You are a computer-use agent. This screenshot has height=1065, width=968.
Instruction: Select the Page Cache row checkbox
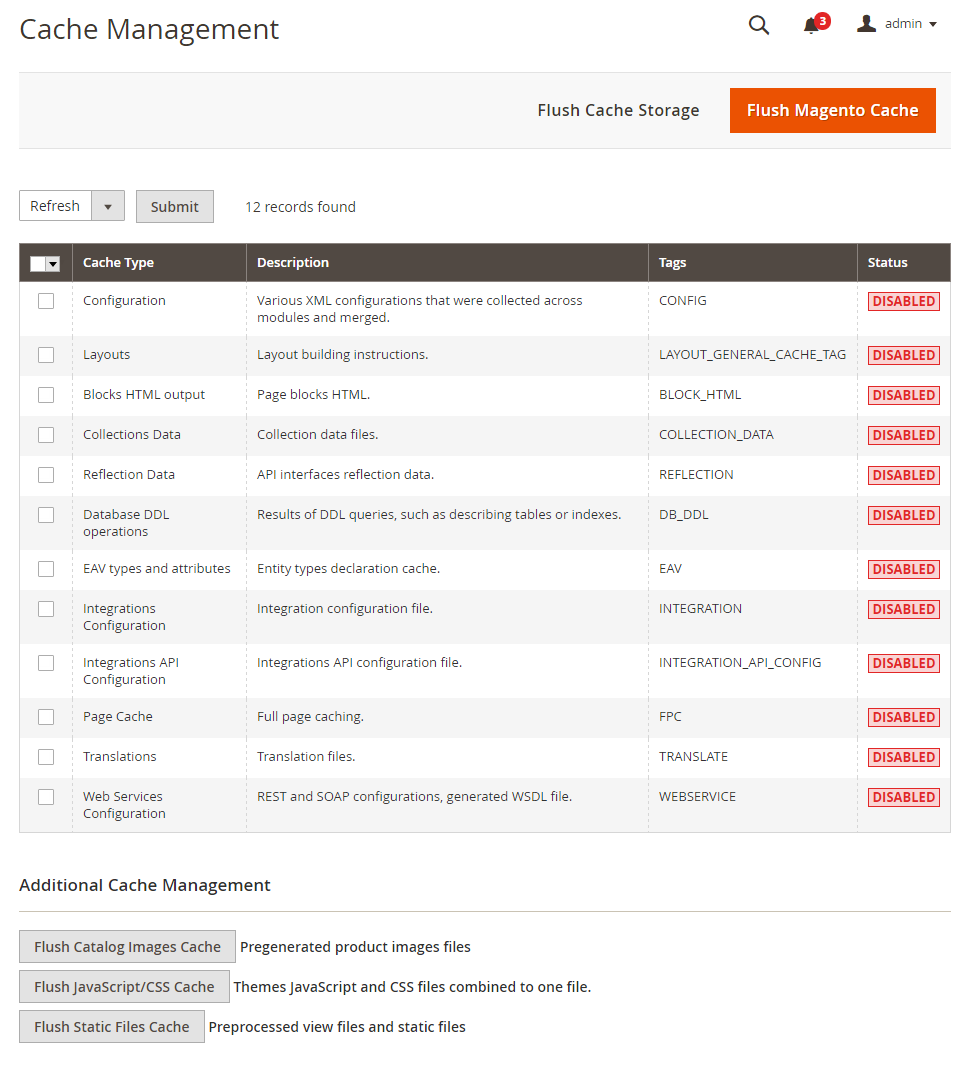(x=46, y=717)
